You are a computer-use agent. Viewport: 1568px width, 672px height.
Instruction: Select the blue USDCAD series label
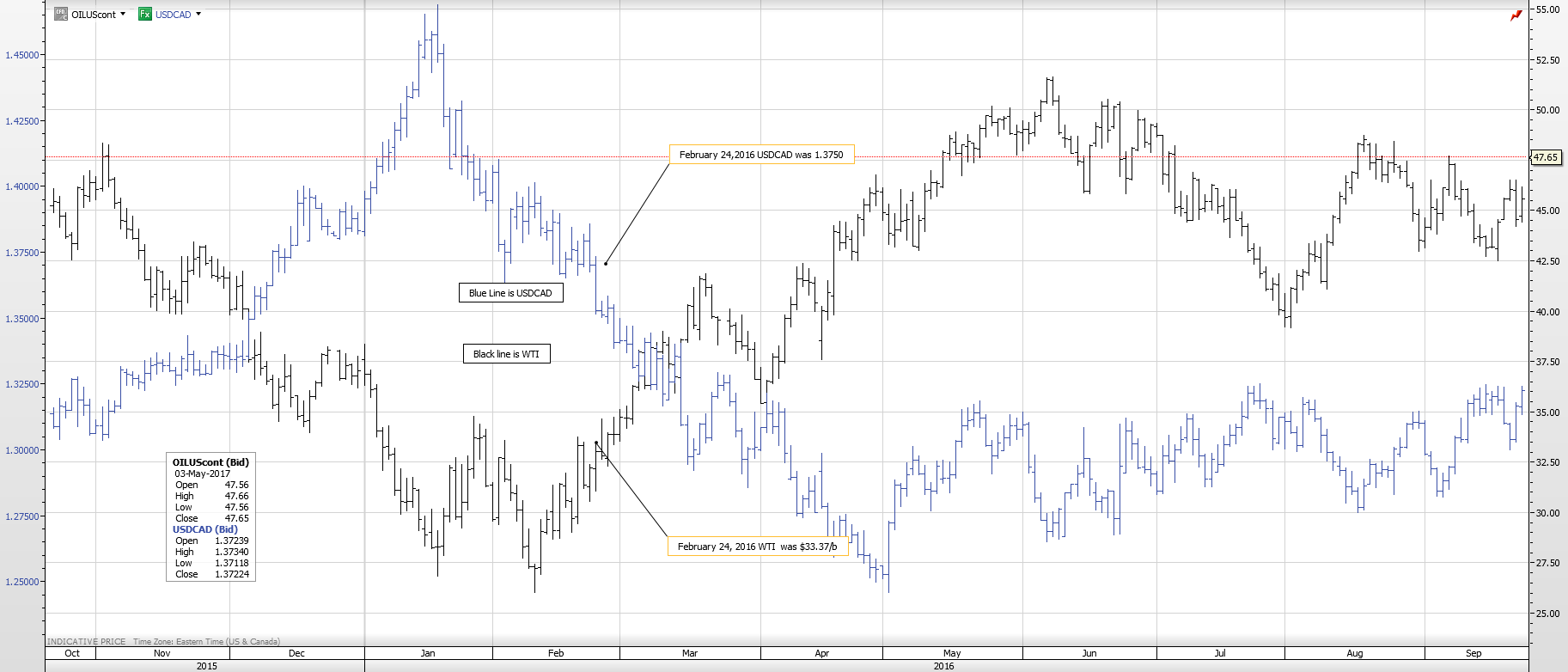click(x=173, y=15)
